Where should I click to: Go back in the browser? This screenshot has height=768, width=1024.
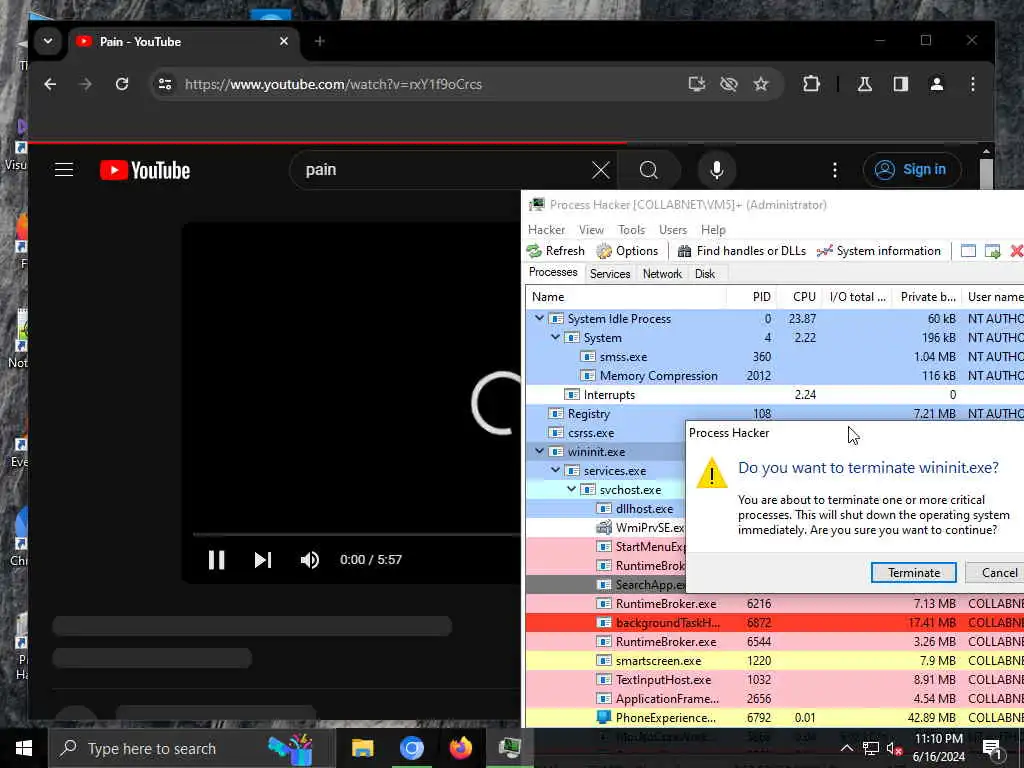tap(50, 84)
